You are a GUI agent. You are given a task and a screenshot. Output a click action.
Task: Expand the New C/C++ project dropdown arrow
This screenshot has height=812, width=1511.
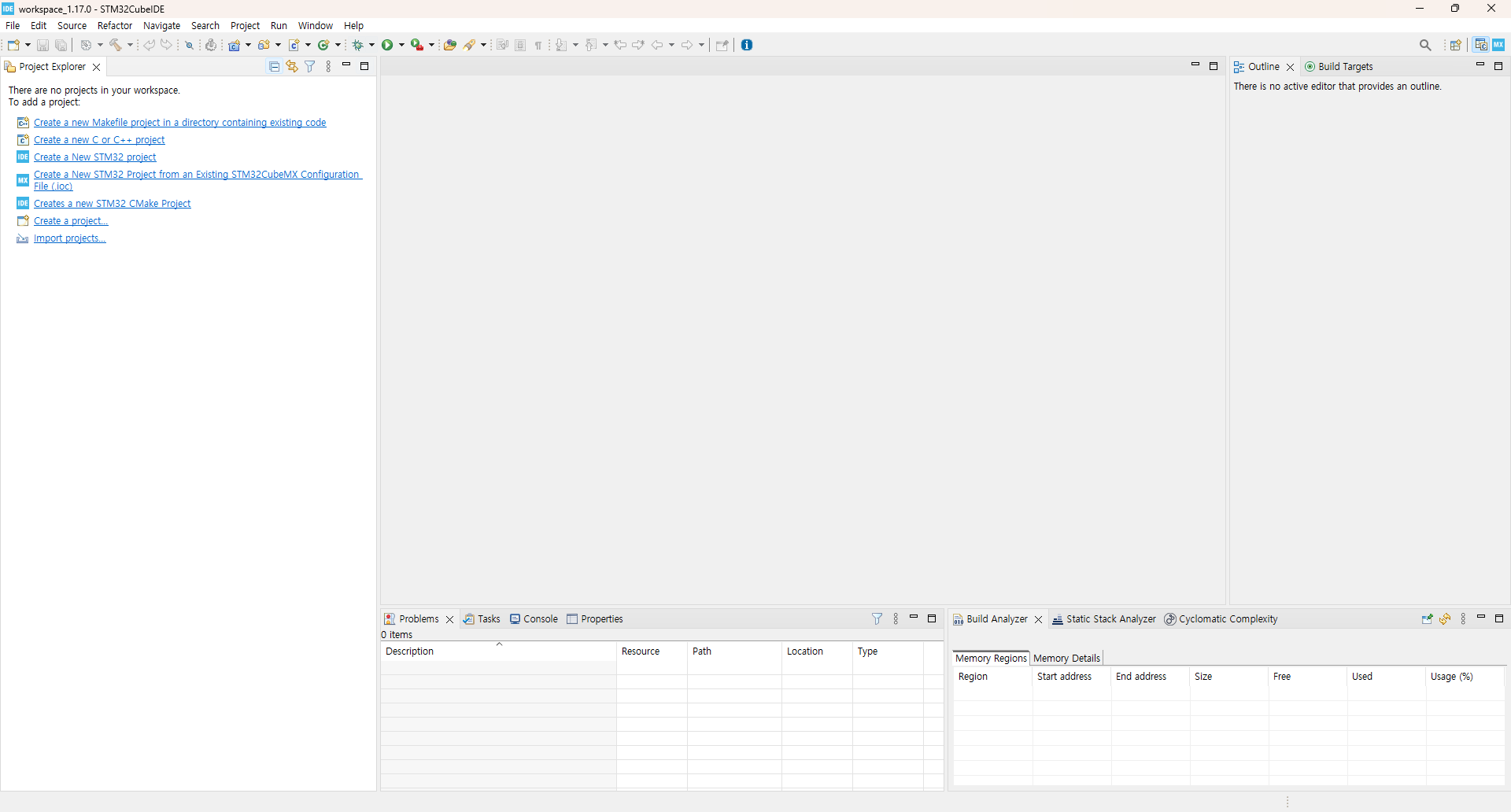click(x=249, y=45)
